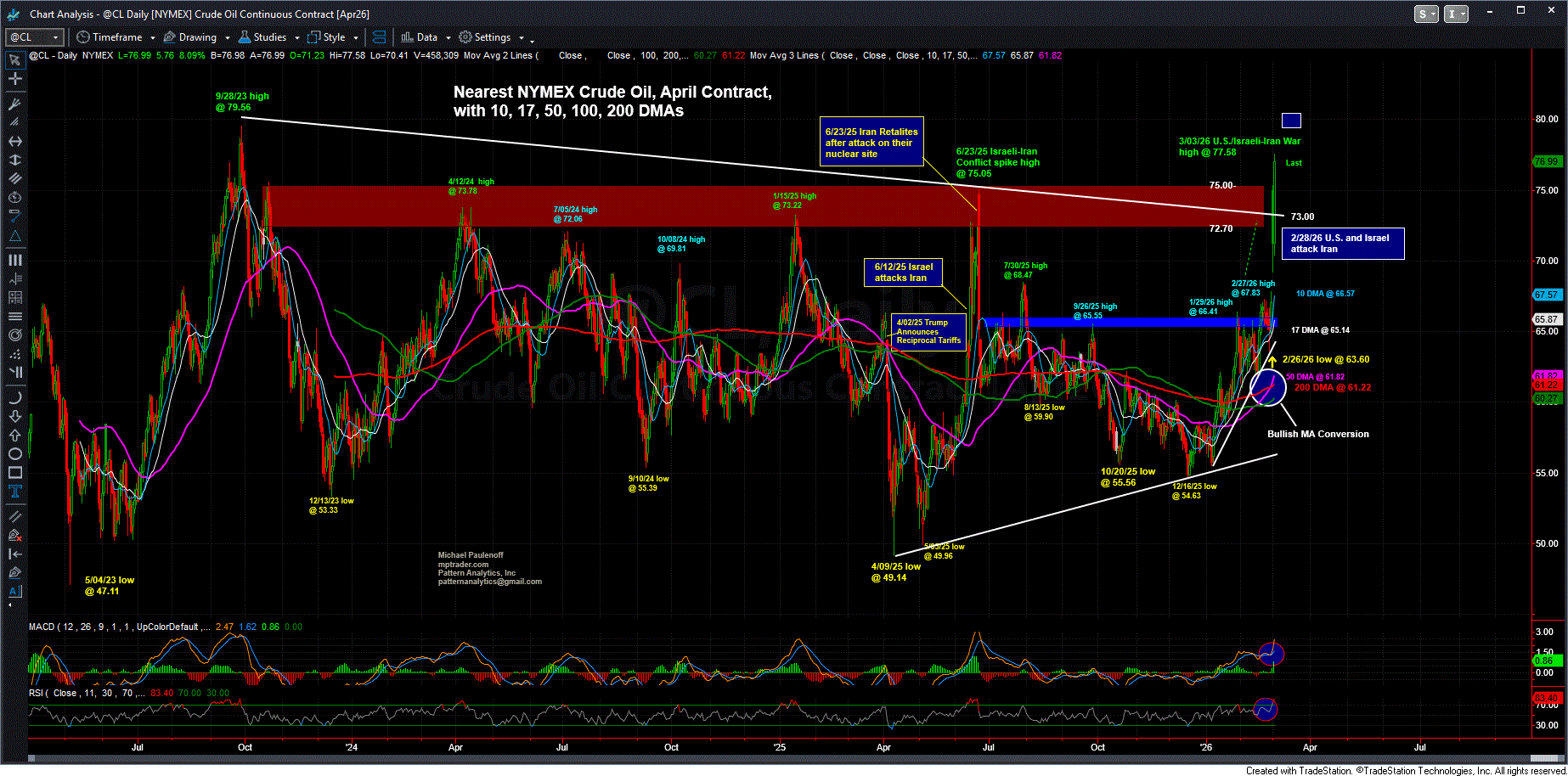Open the Drawing menu
The height and width of the screenshot is (776, 1568).
click(195, 37)
